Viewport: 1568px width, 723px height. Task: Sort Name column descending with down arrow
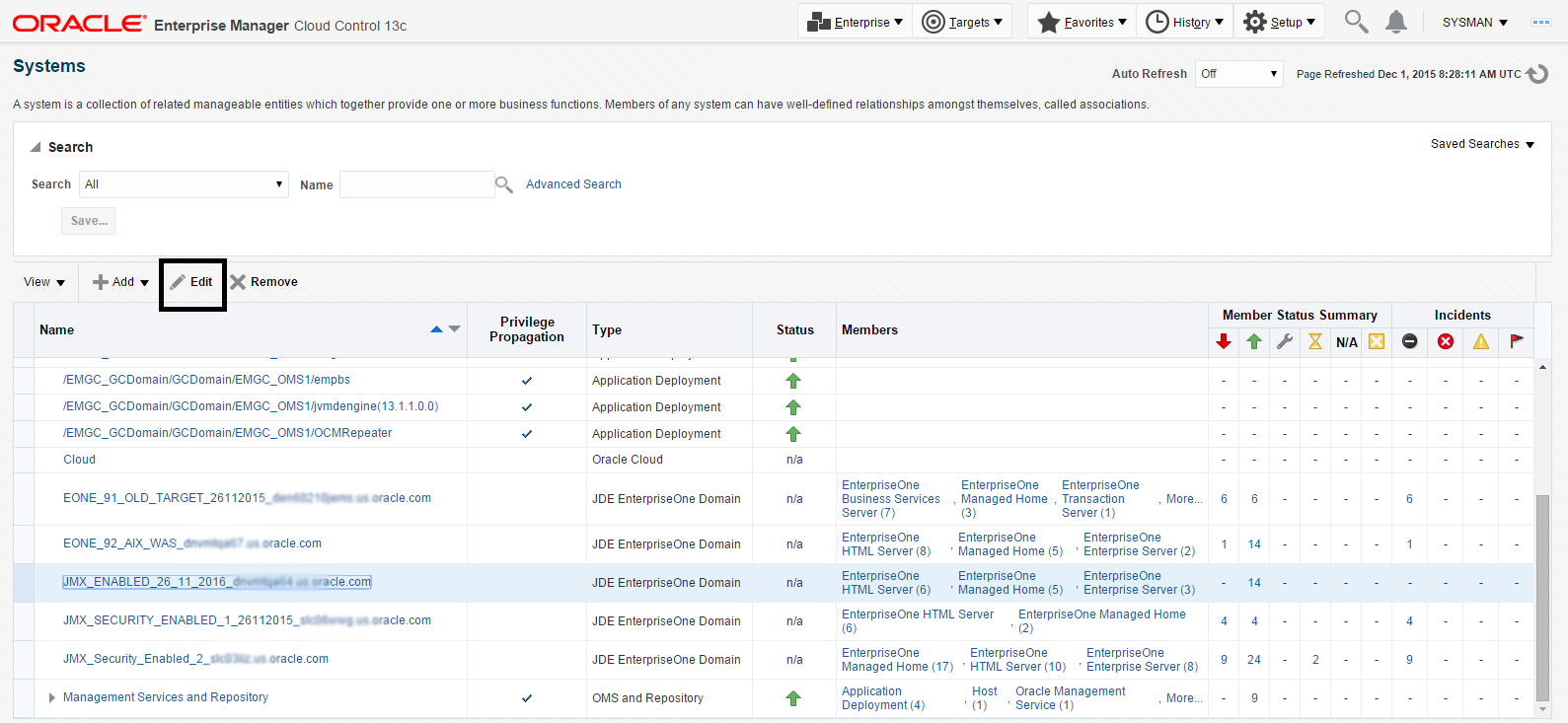[455, 329]
